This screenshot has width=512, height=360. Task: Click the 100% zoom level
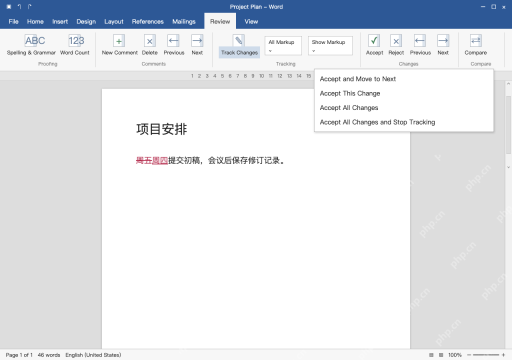tap(455, 355)
